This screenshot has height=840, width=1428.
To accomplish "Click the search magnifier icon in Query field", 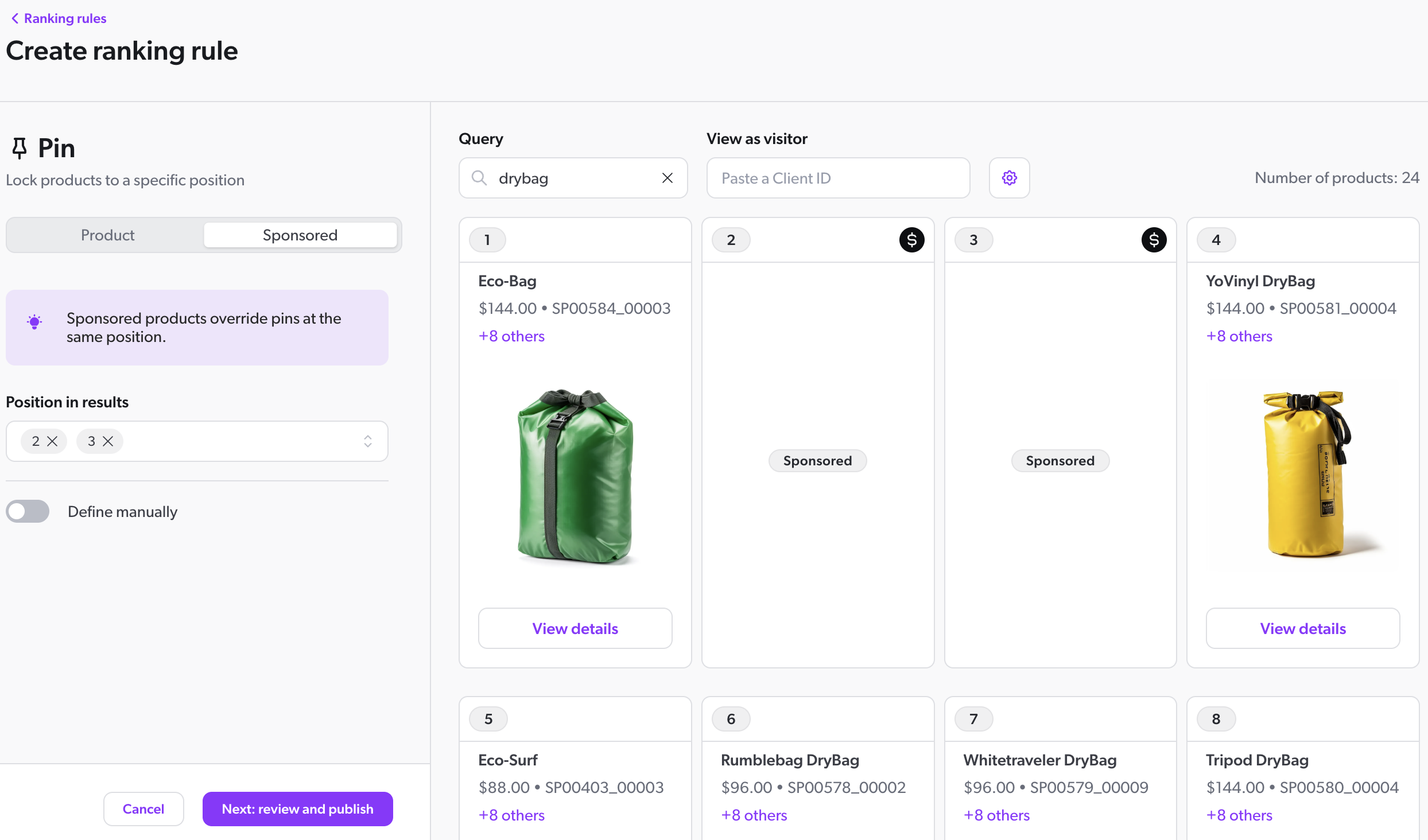I will (x=479, y=178).
